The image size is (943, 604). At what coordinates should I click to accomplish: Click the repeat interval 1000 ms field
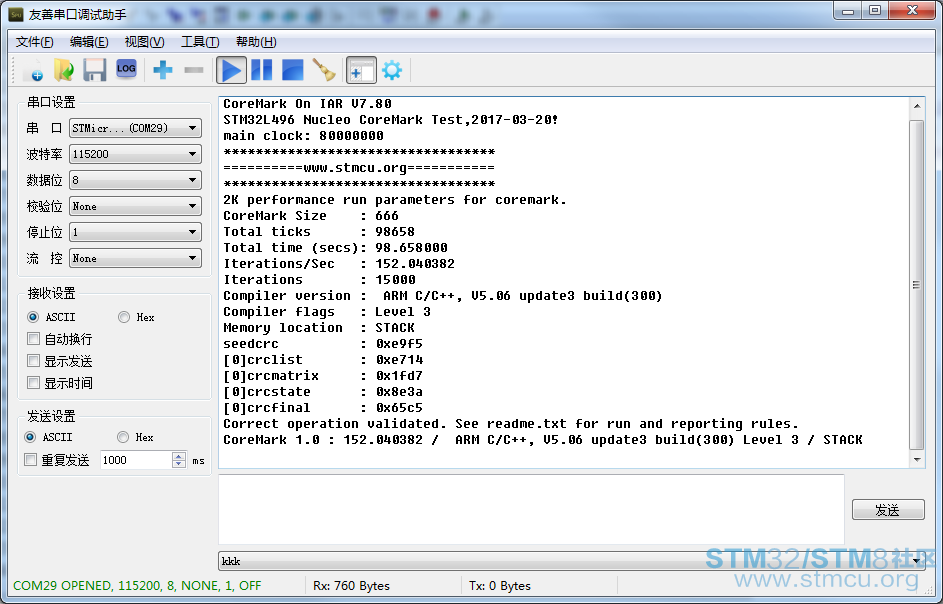[136, 460]
